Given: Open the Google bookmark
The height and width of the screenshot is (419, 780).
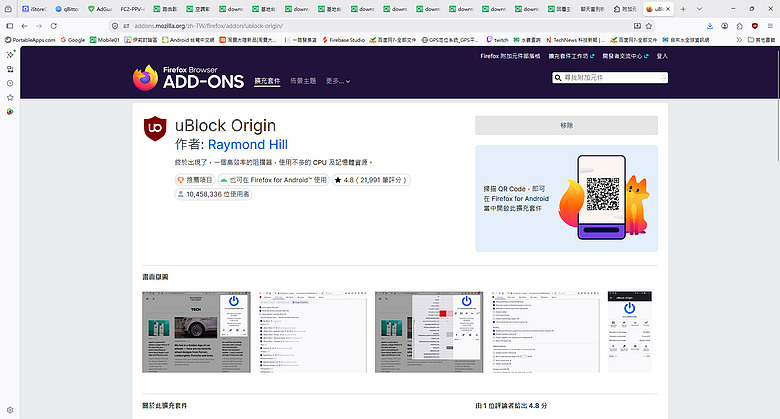Looking at the screenshot, I should [73, 40].
